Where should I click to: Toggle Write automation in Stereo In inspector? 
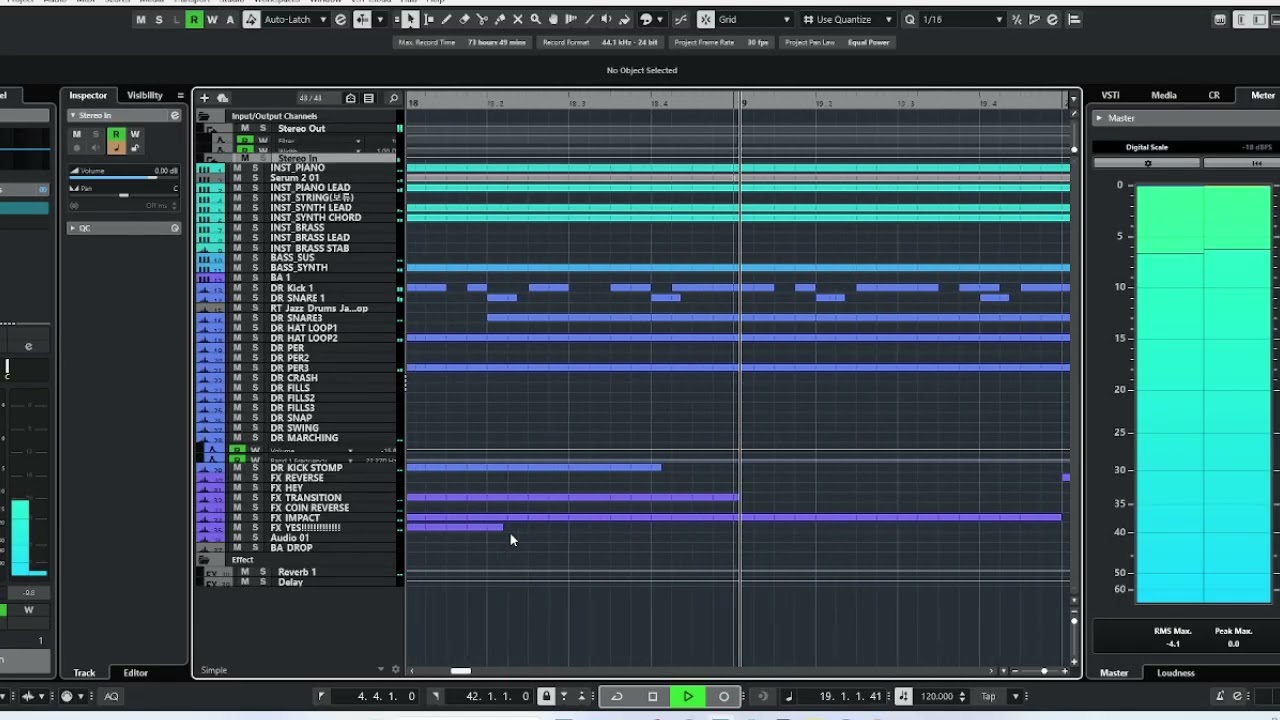pyautogui.click(x=135, y=134)
